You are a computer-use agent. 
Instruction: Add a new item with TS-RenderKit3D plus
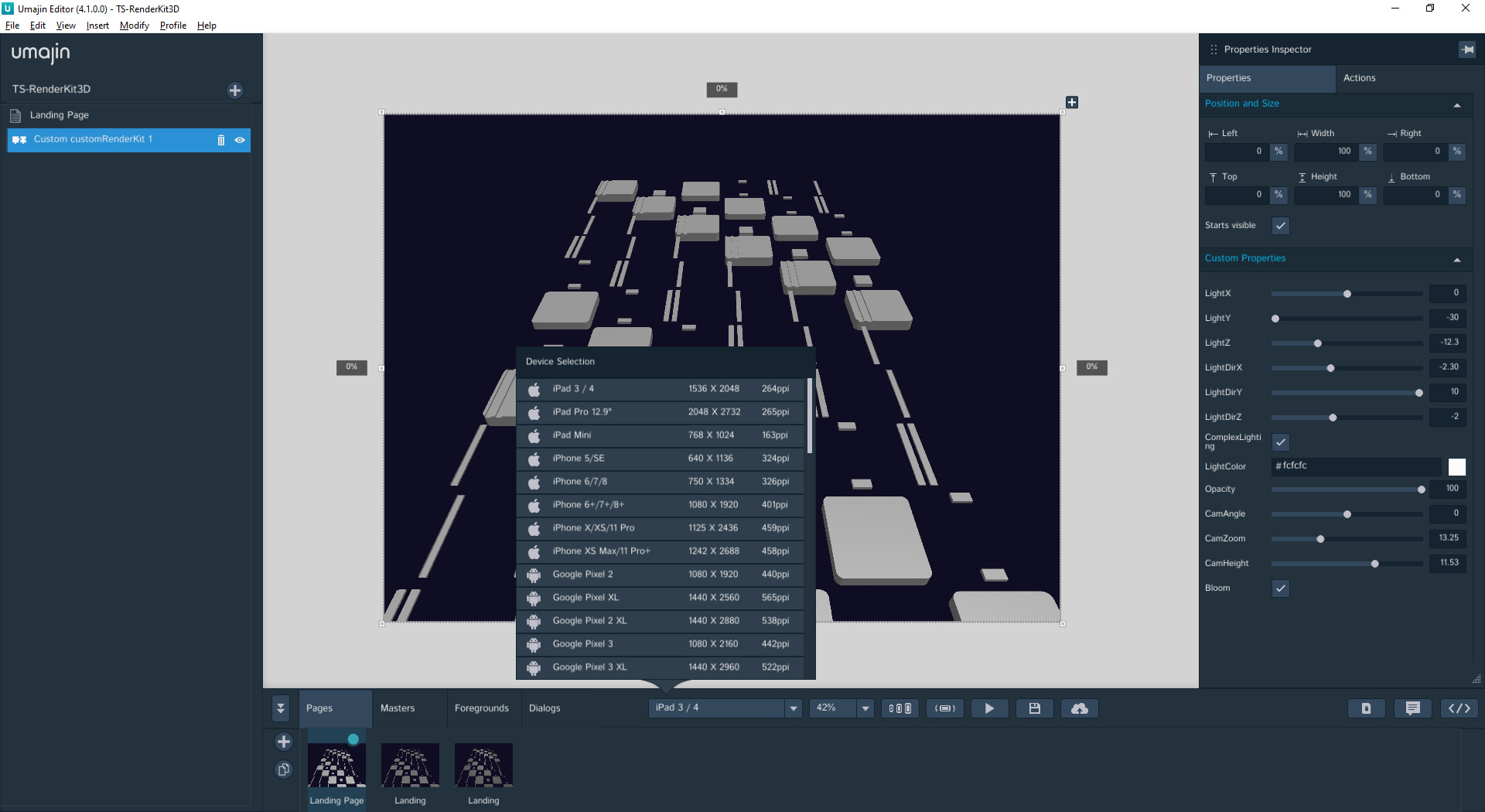[235, 90]
